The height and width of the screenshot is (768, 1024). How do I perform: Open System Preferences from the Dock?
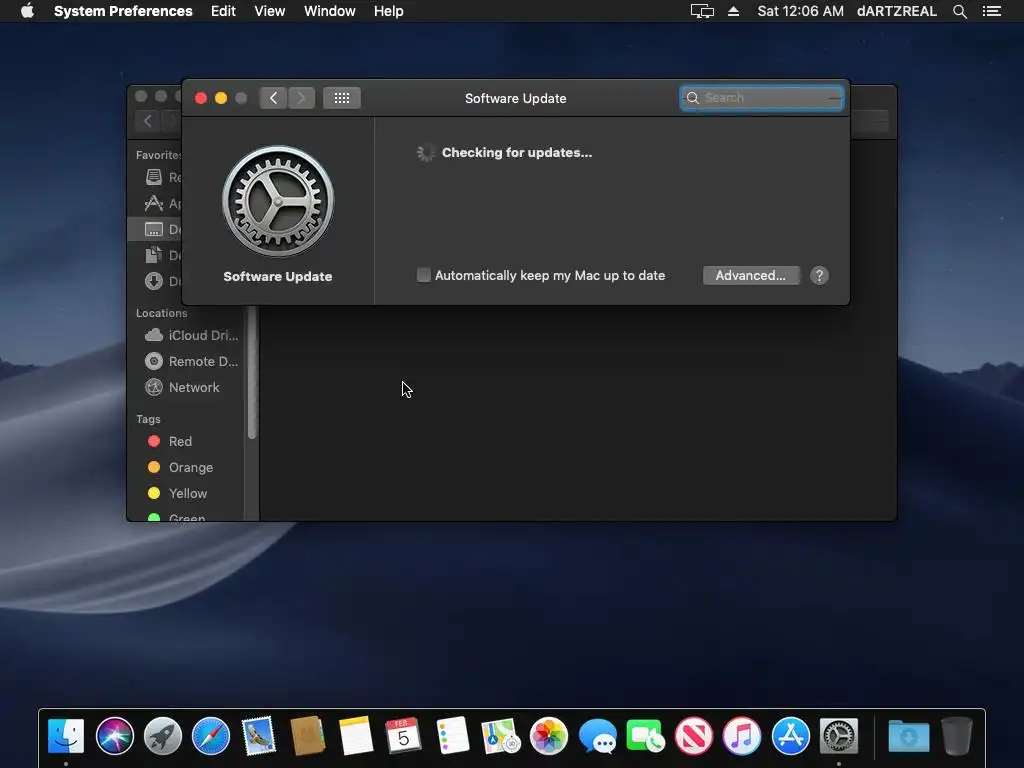point(839,736)
